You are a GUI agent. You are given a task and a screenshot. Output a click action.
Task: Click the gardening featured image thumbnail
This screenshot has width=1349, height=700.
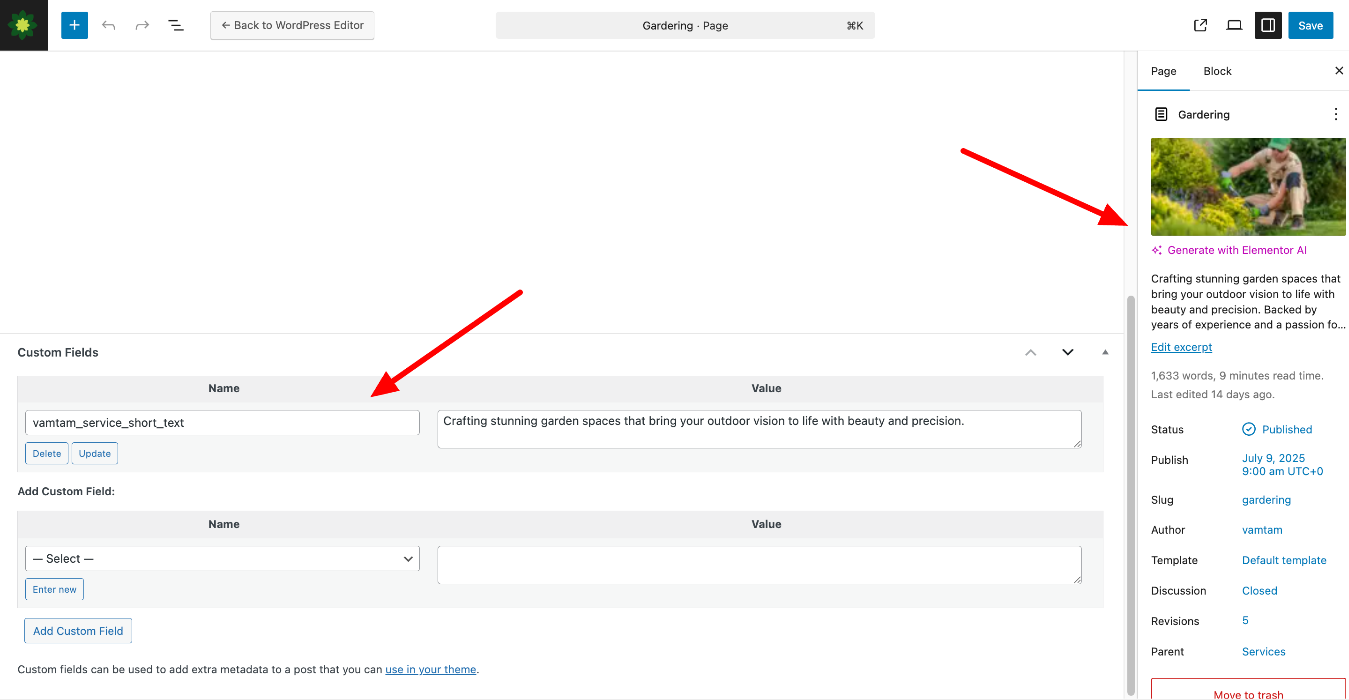click(x=1248, y=187)
